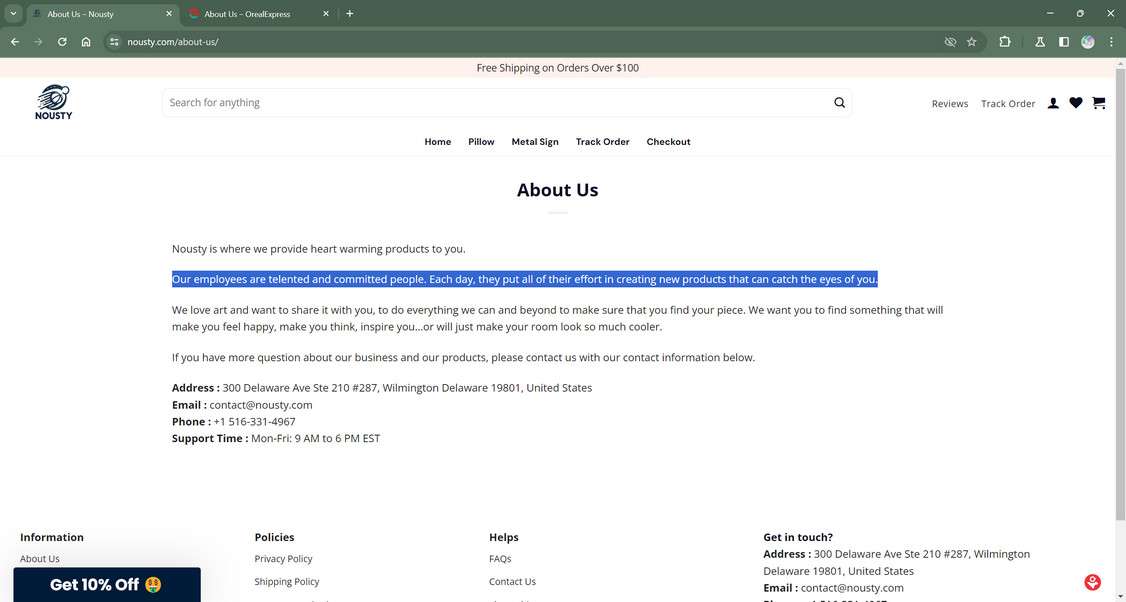Click the shopping cart icon
The image size is (1126, 602).
tap(1098, 103)
